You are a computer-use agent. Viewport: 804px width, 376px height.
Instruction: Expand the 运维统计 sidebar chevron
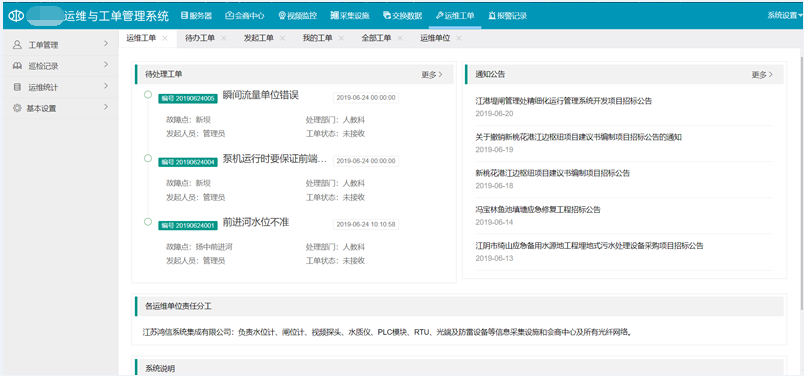tap(106, 87)
